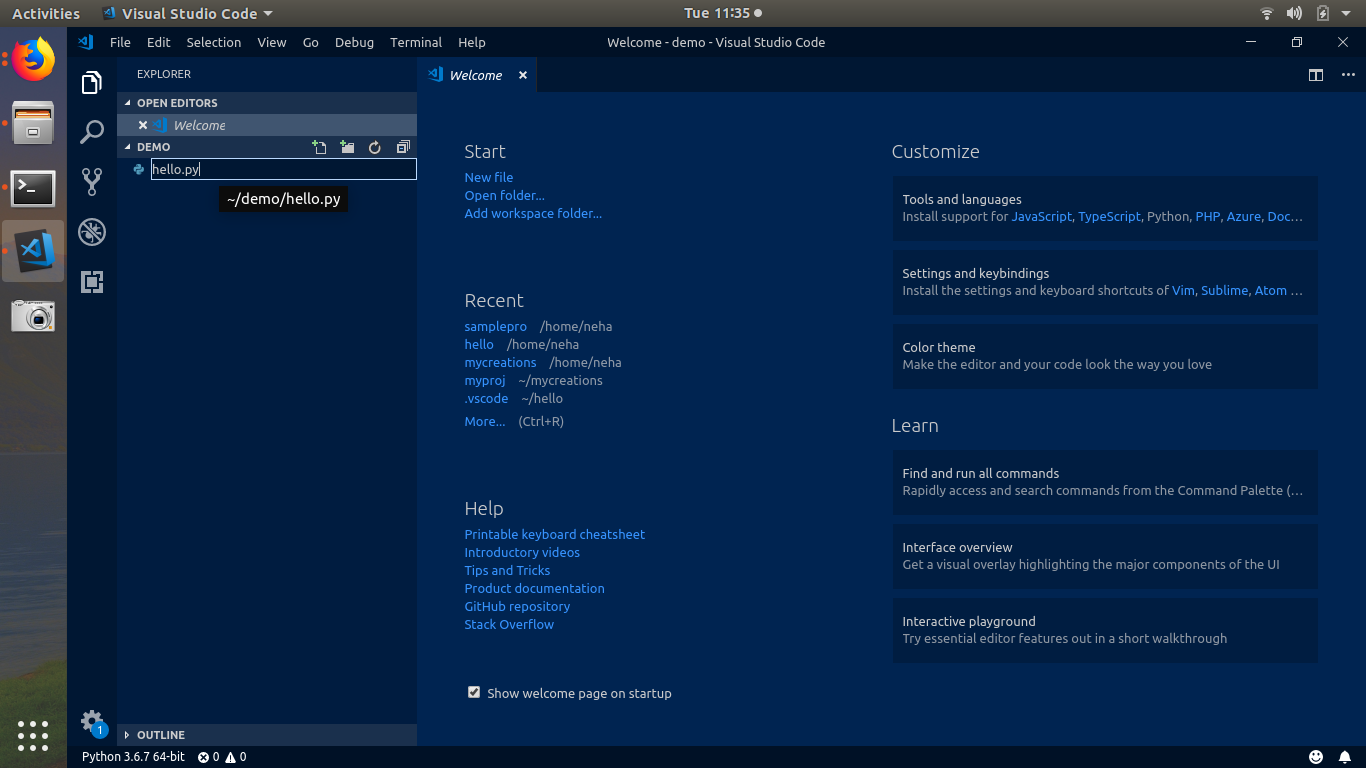Open Printable keyboard cheatsheet link
Viewport: 1366px width, 768px height.
(x=555, y=534)
